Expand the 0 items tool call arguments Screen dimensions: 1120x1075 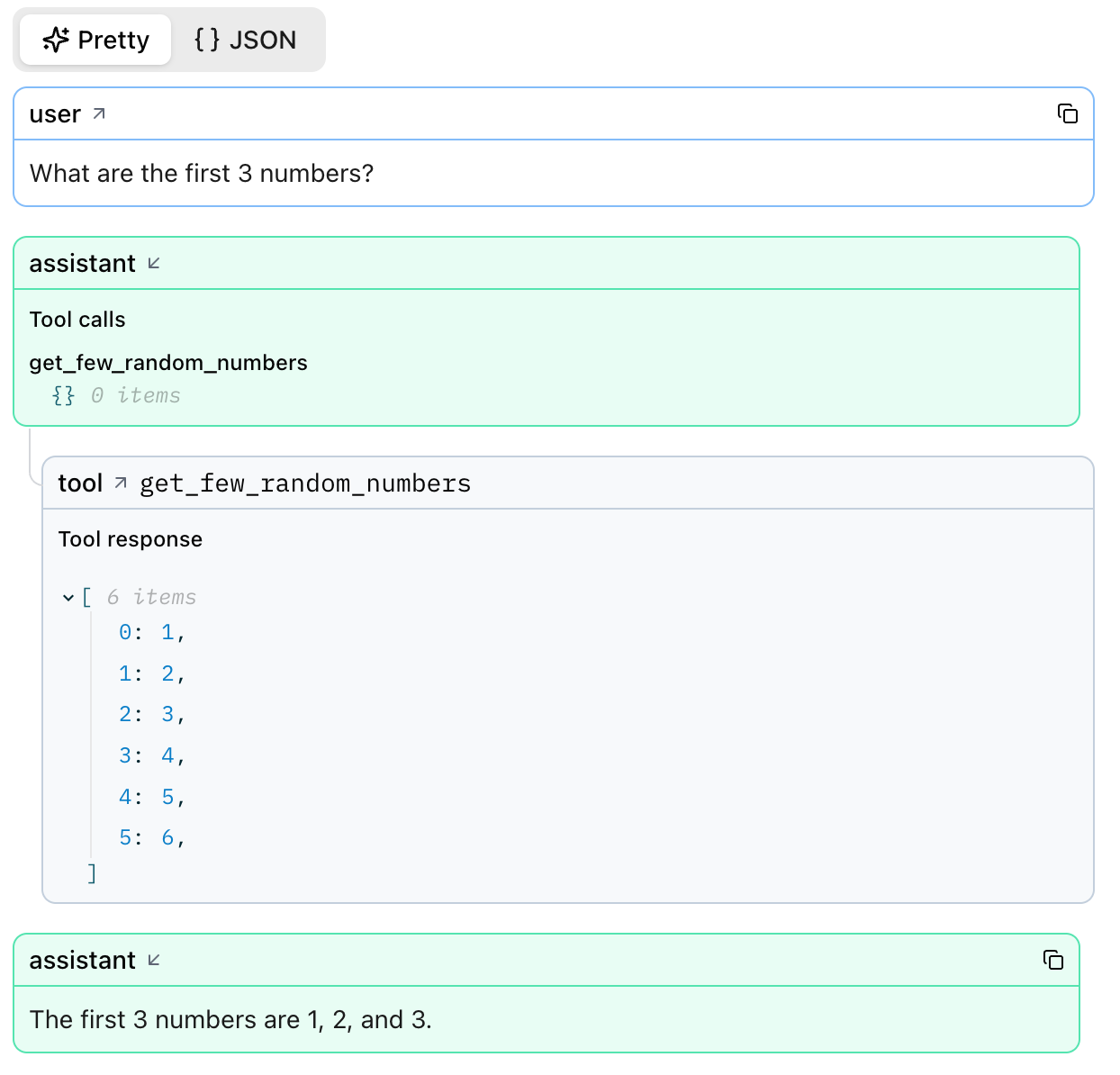pyautogui.click(x=62, y=394)
